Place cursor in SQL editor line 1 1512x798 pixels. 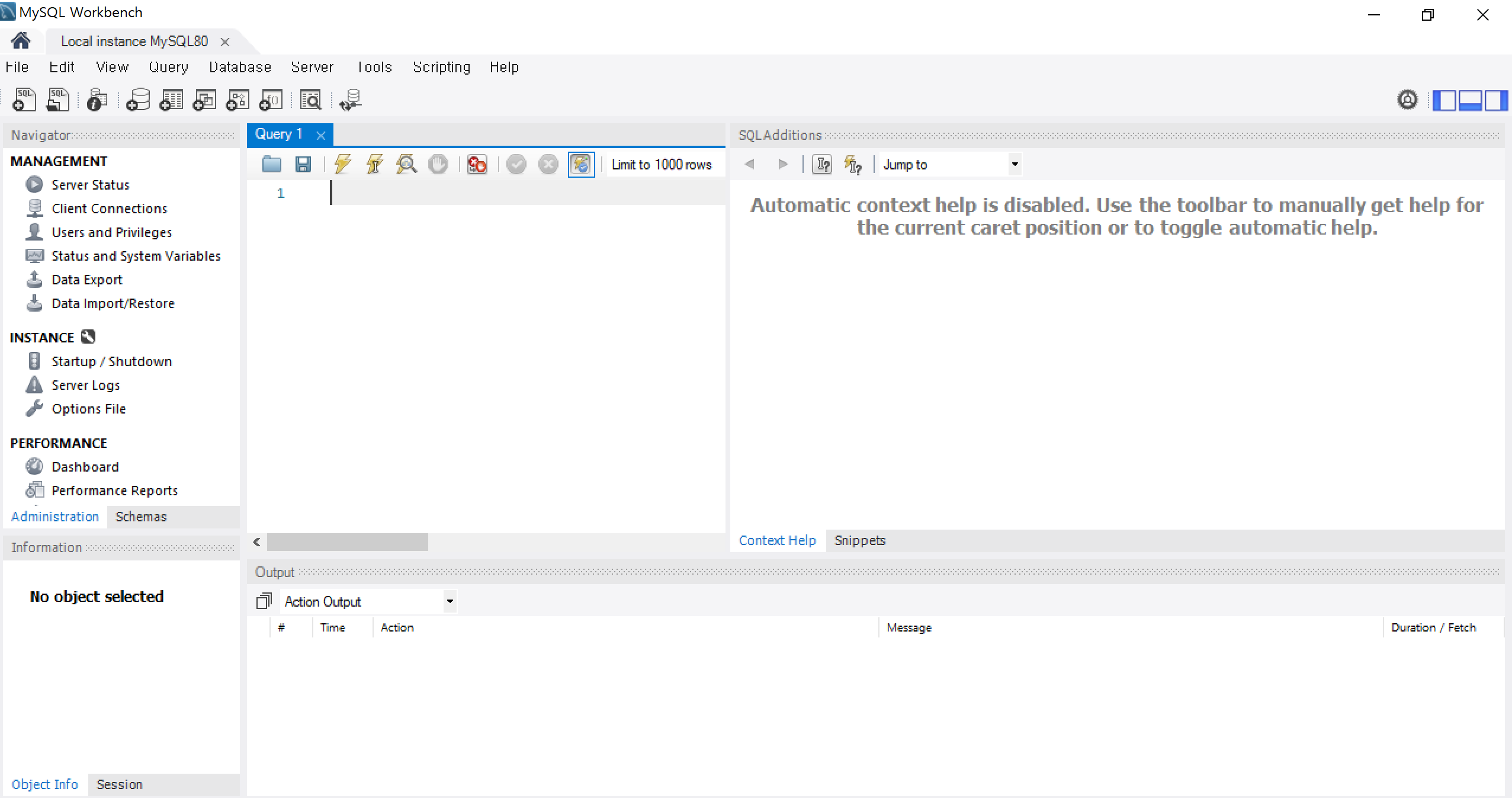(x=527, y=193)
